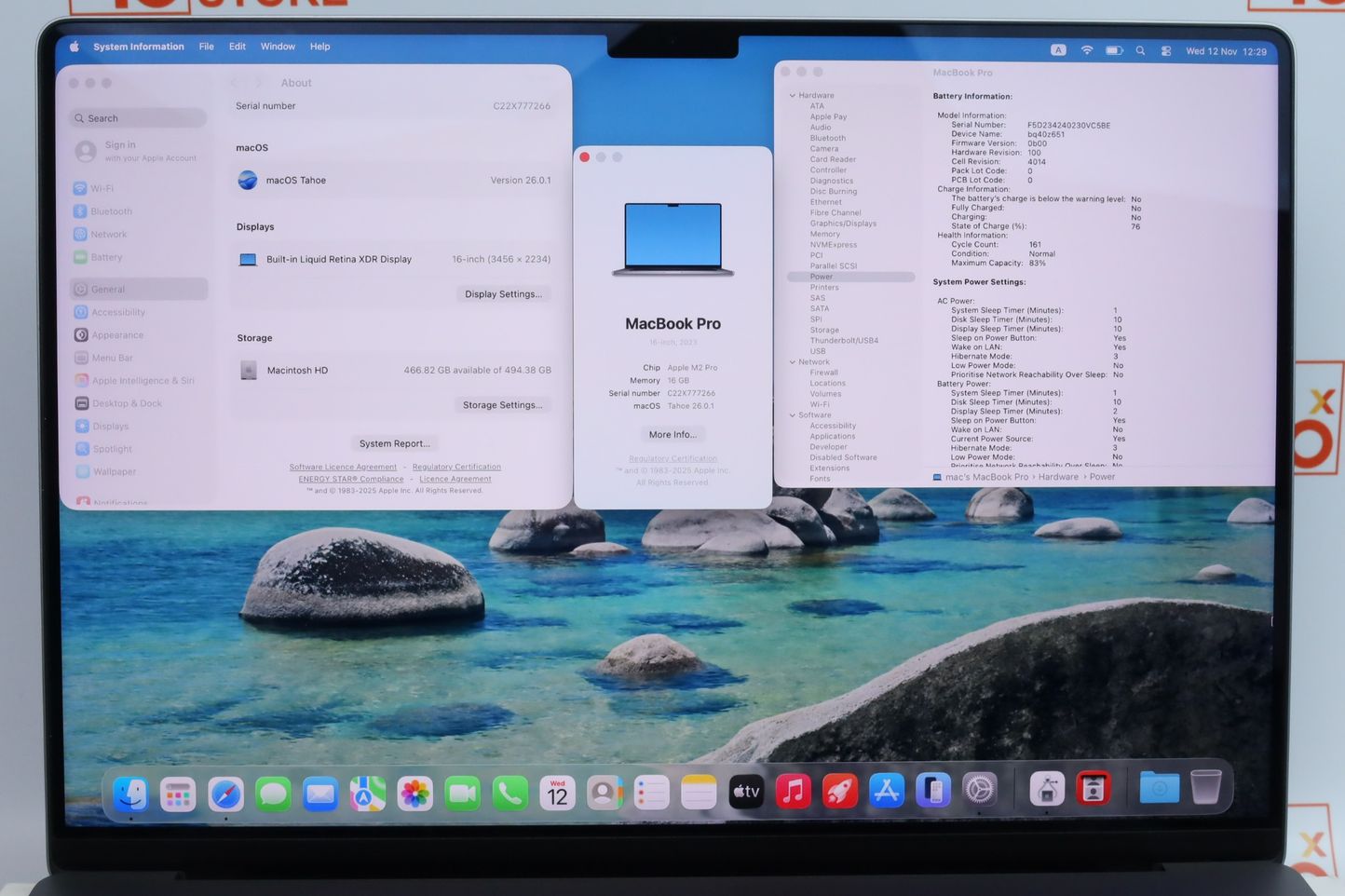Viewport: 1345px width, 896px height.
Task: Collapse the Hardware tree section
Action: pyautogui.click(x=793, y=96)
